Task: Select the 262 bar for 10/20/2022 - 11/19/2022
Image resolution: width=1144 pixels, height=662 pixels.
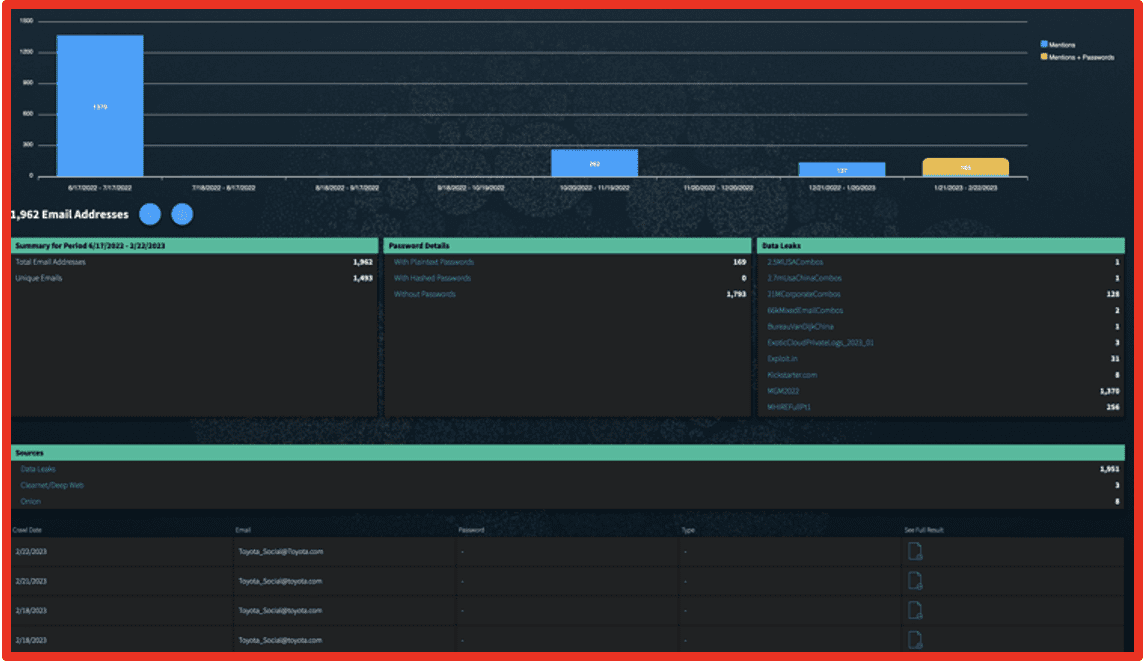Action: [x=595, y=163]
